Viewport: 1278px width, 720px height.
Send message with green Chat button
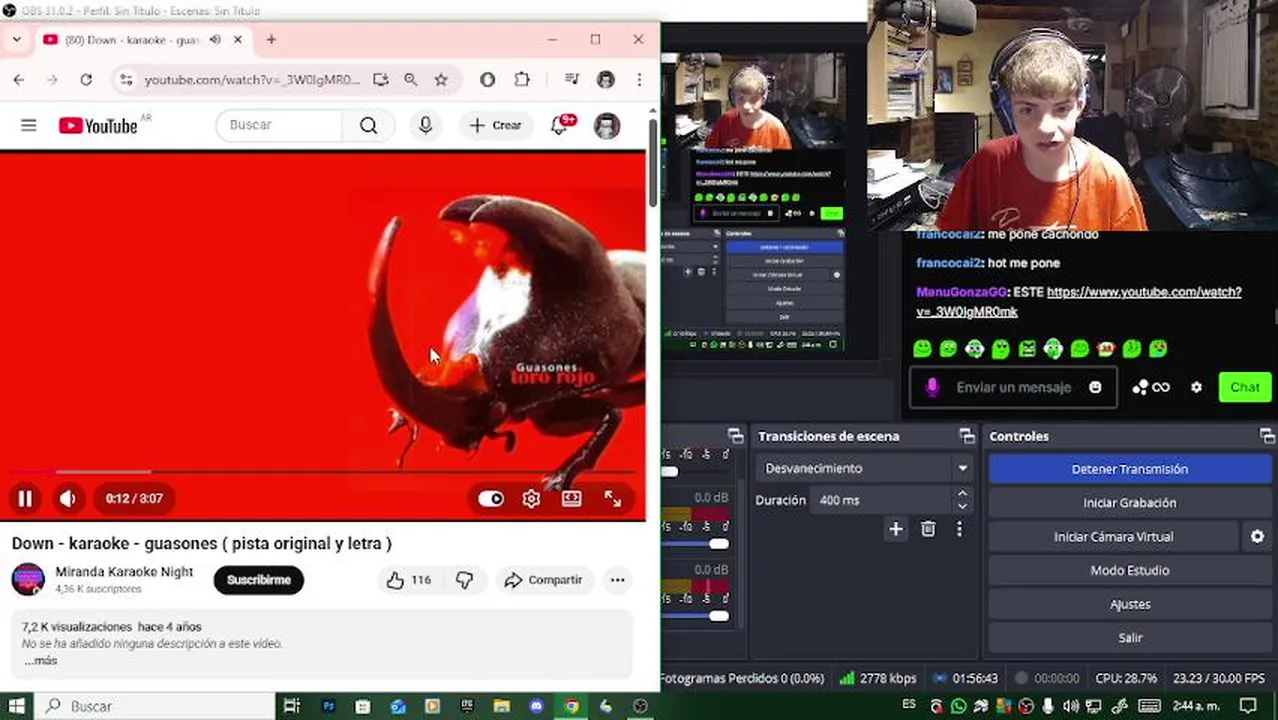coord(1245,387)
